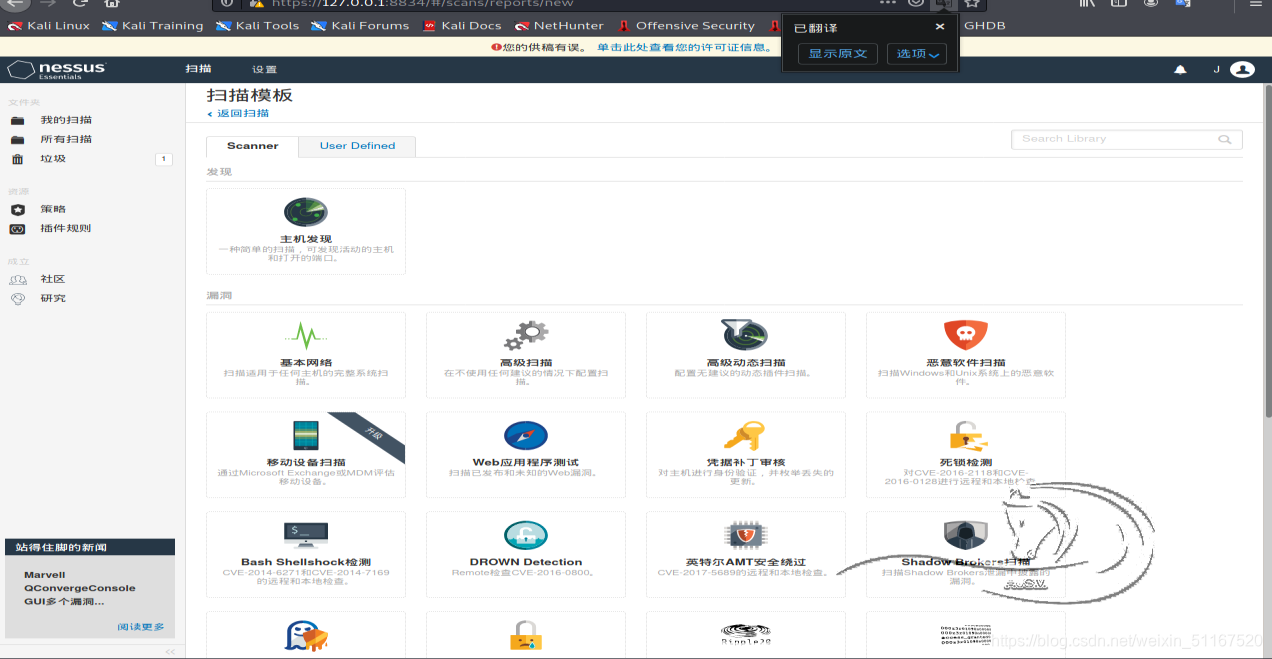Switch to the 设置 settings navigation tab
This screenshot has height=659, width=1272.
(x=265, y=69)
